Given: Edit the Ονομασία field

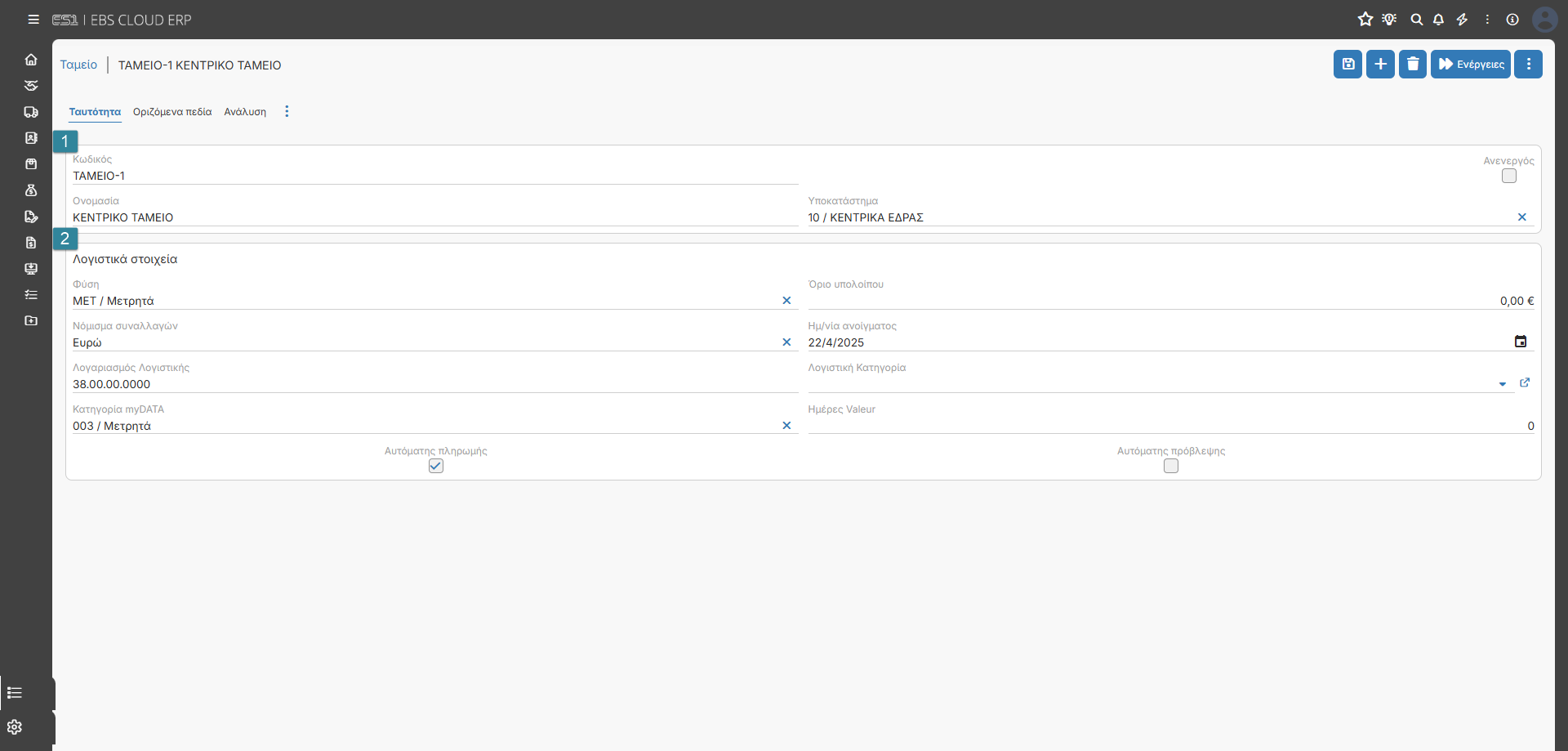Looking at the screenshot, I should (435, 217).
